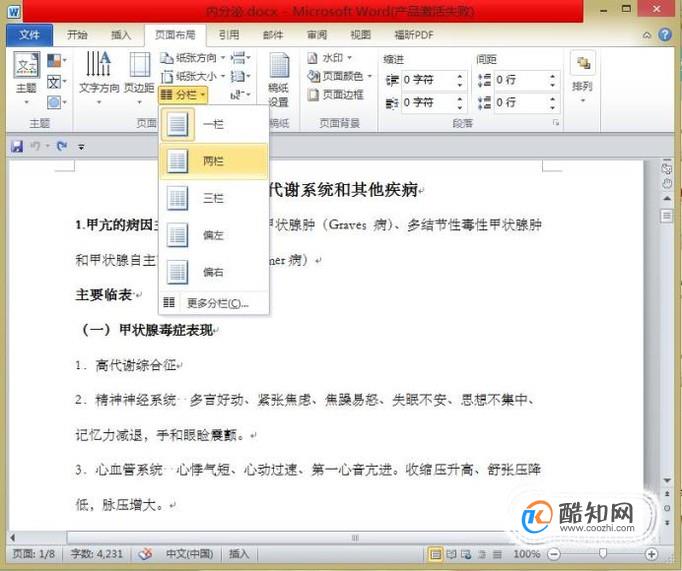Open the Paragraph dialog launcher
The height and width of the screenshot is (571, 682).
pos(555,123)
